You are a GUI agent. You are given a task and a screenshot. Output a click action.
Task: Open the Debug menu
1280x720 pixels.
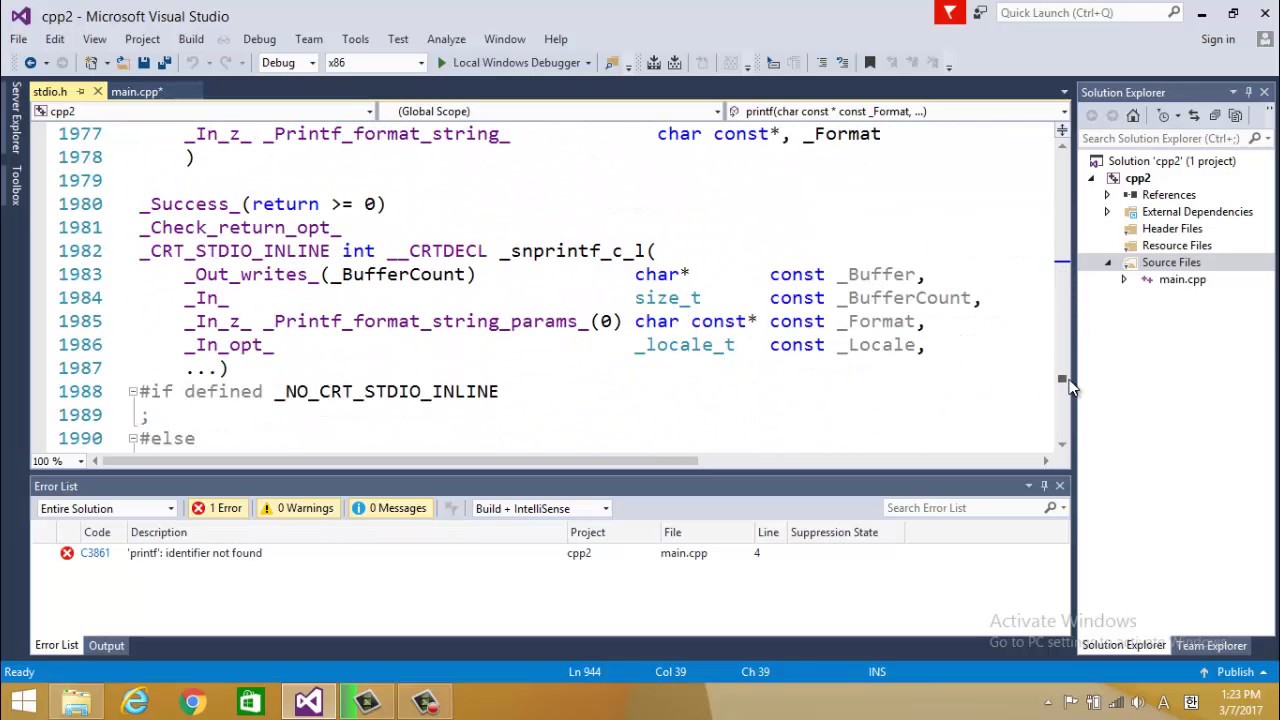[259, 39]
